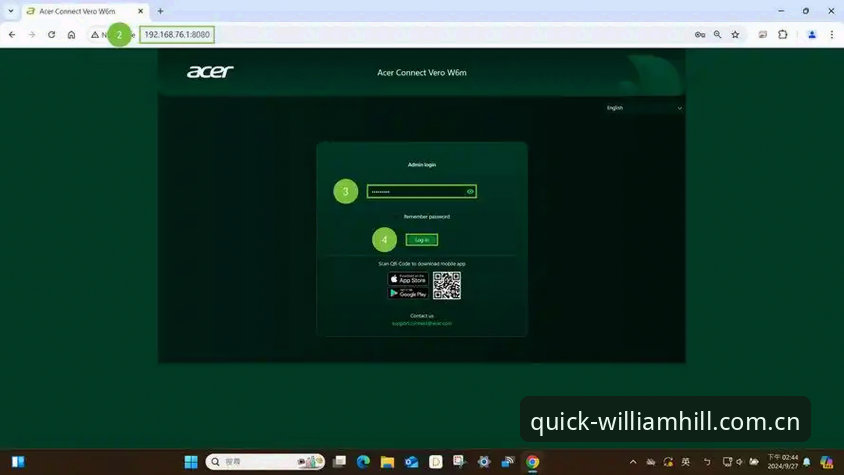Click the 192.168.76.1:8080 address bar

(x=177, y=34)
